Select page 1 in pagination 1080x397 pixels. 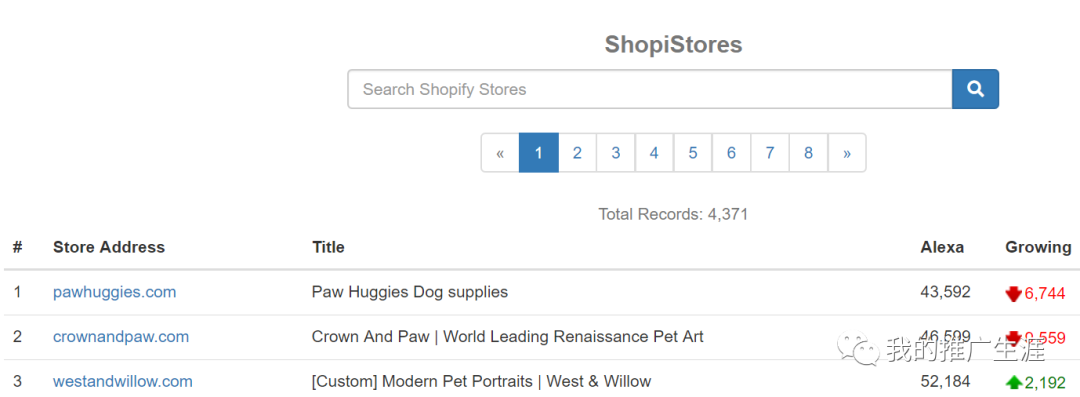[539, 153]
